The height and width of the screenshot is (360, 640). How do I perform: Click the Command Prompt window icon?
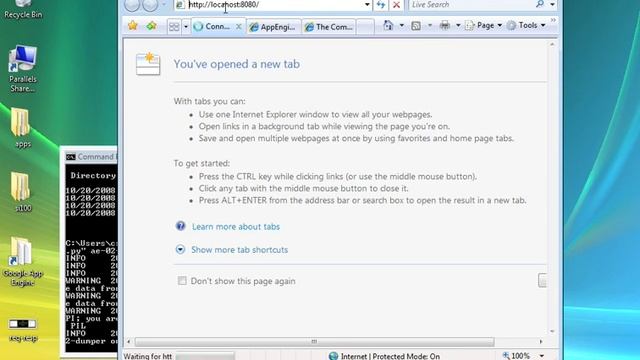pyautogui.click(x=71, y=157)
